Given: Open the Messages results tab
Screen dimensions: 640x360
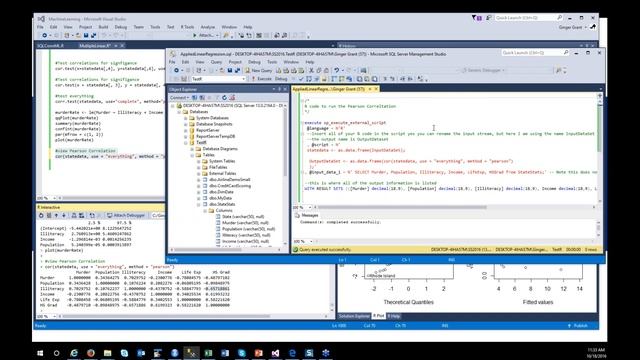Looking at the screenshot, I should 306,215.
